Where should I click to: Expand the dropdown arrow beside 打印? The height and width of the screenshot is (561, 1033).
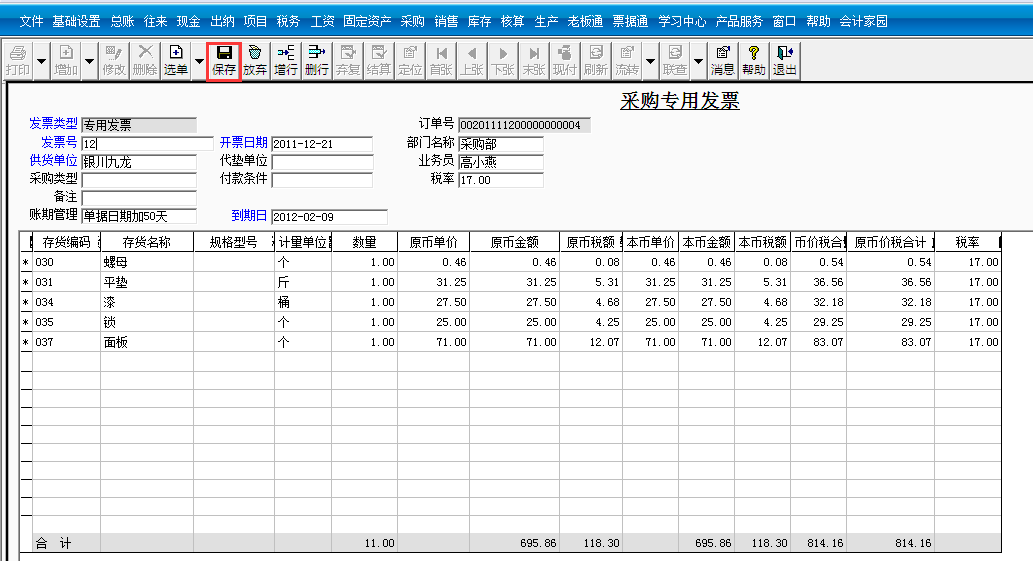(42, 61)
